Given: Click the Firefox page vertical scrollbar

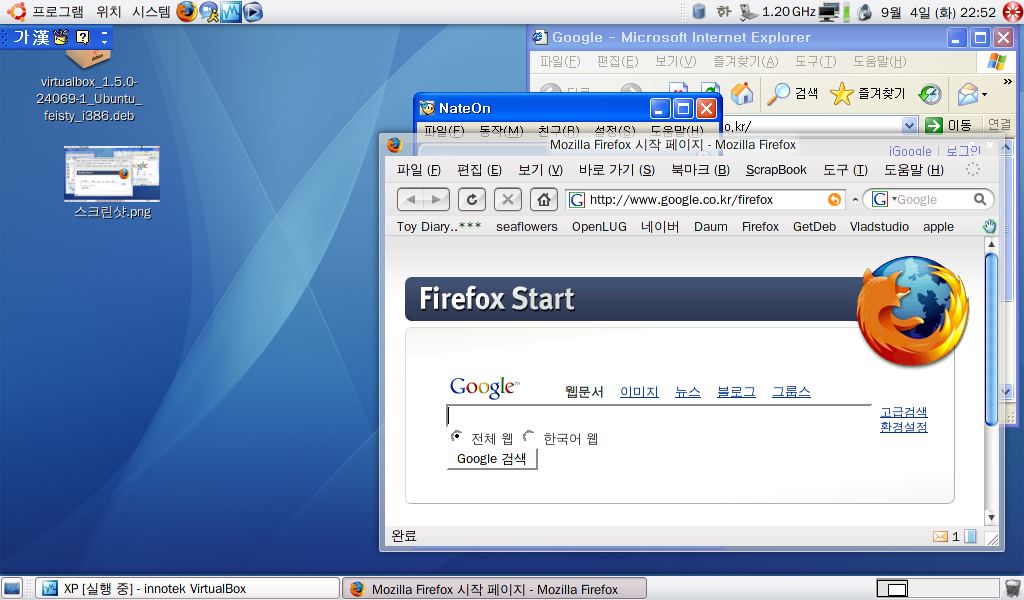Looking at the screenshot, I should point(991,381).
